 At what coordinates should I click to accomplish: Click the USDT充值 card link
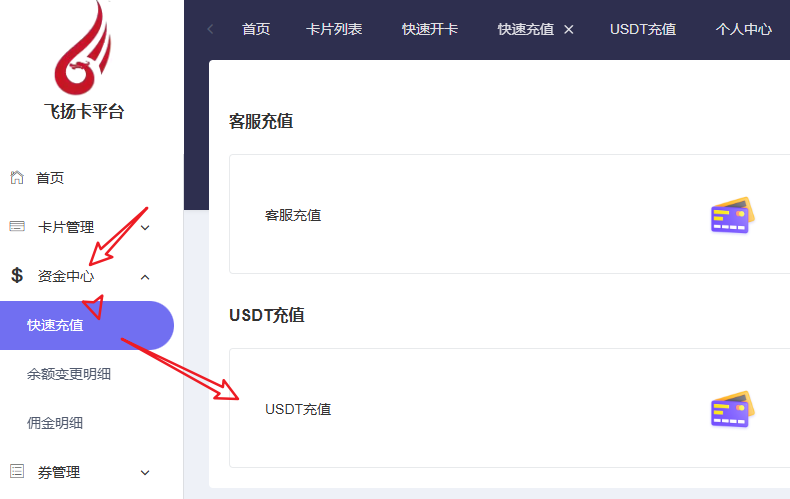(x=298, y=409)
